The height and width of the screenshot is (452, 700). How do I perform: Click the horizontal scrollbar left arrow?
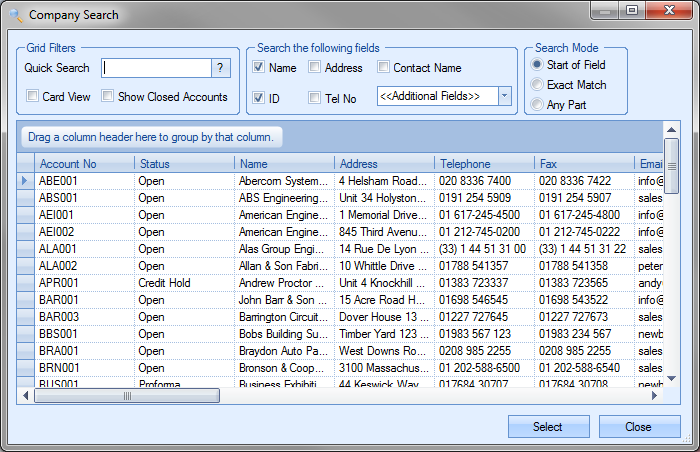click(26, 396)
